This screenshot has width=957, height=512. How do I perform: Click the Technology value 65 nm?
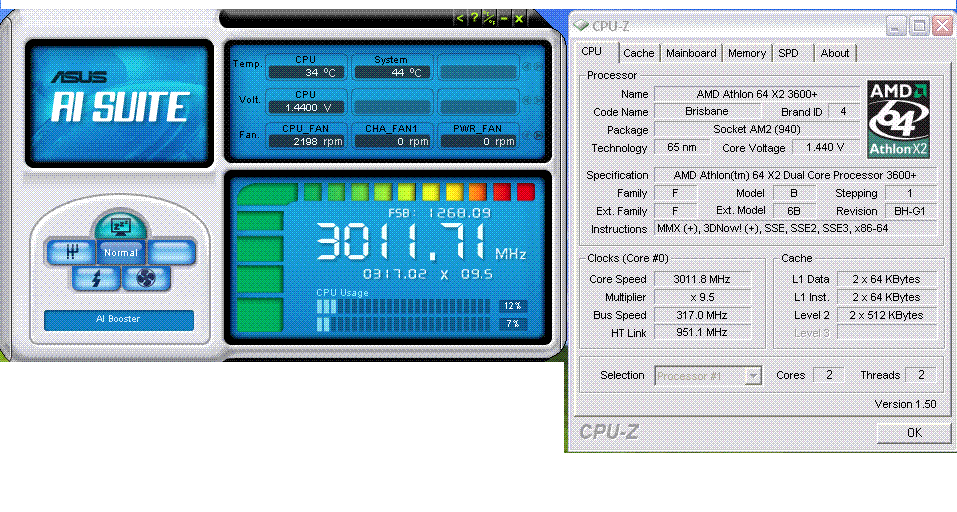coord(682,147)
